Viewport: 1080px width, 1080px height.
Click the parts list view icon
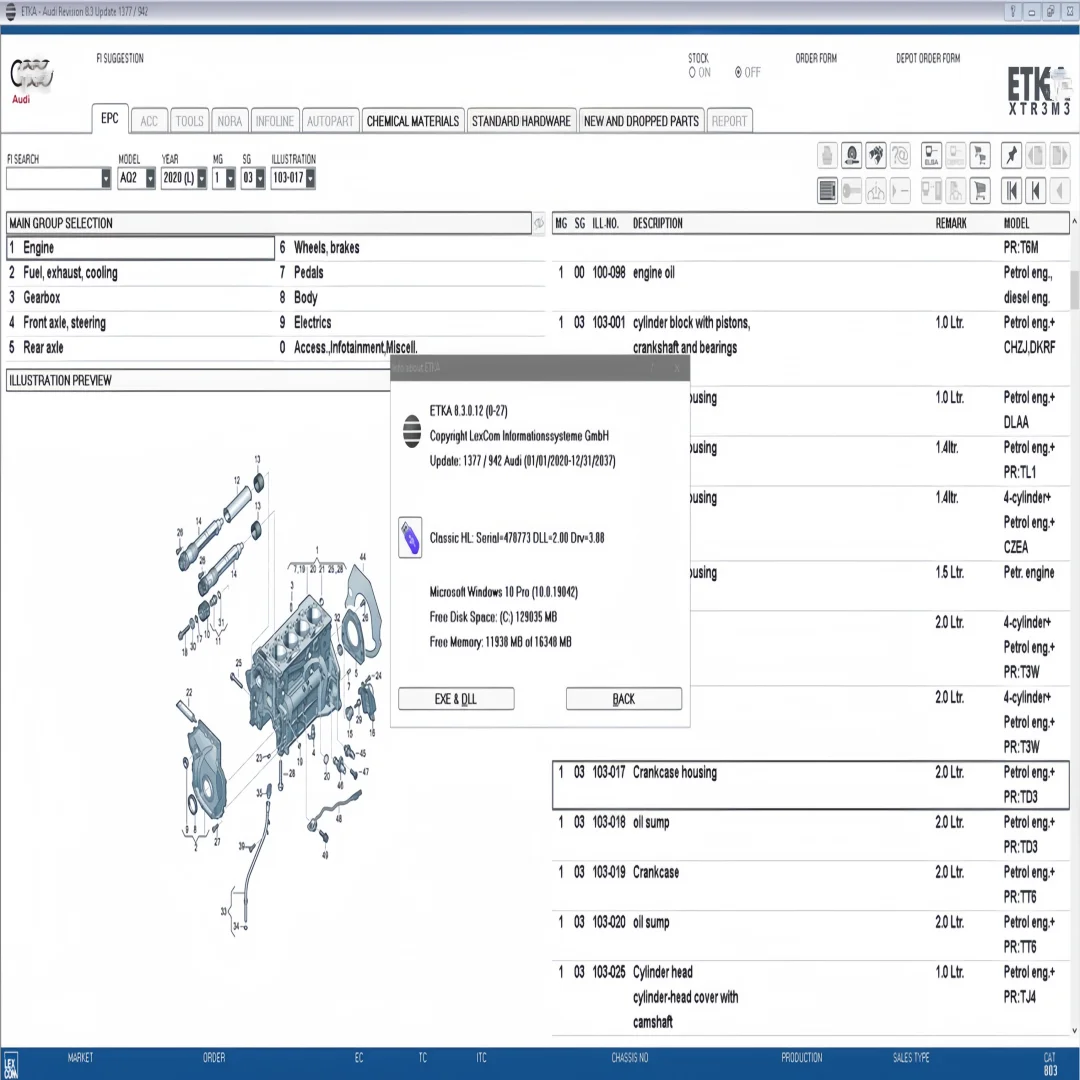[x=827, y=190]
